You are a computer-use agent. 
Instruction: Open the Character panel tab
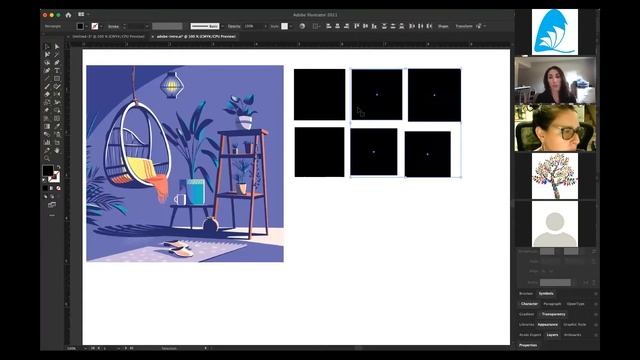(x=529, y=304)
